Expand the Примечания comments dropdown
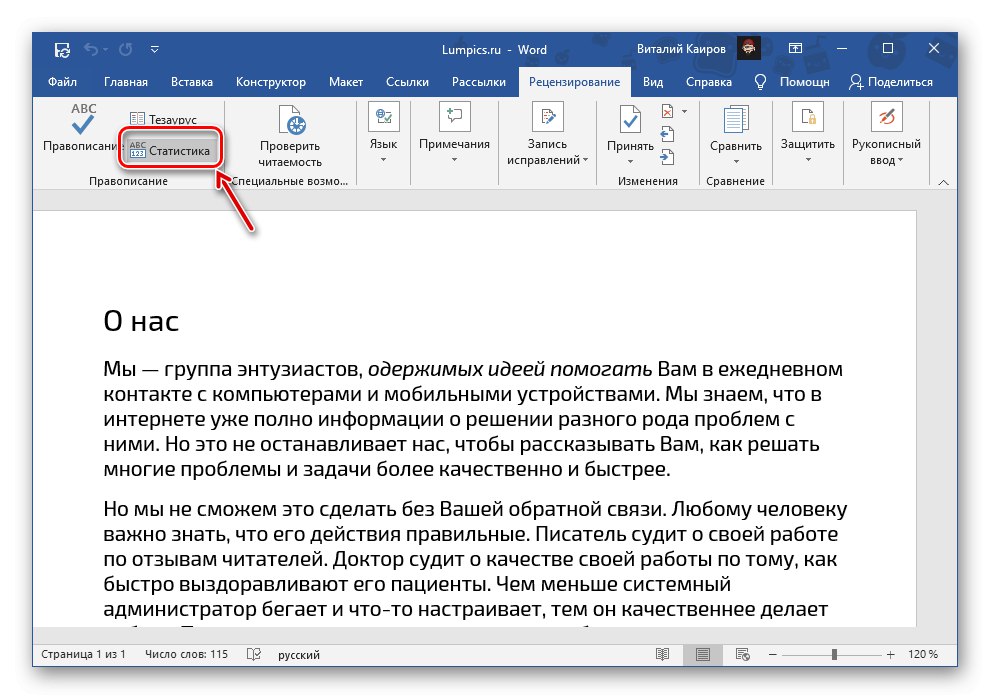 [454, 159]
